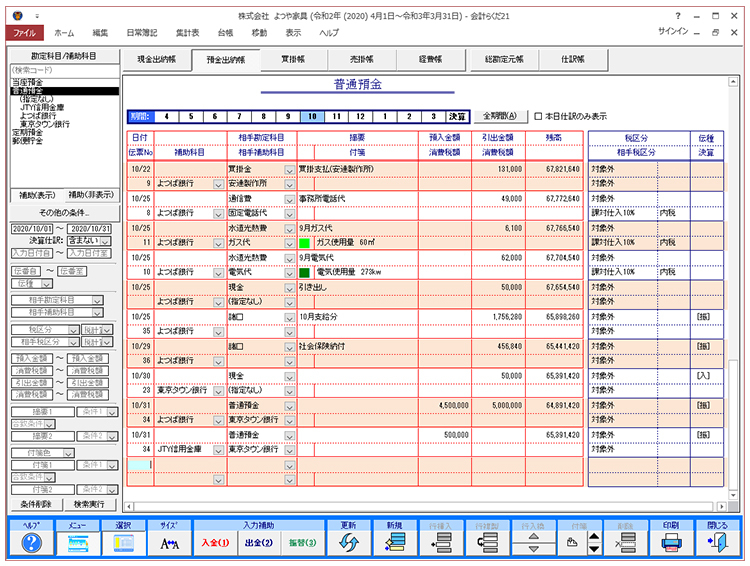Open the ファイル menu
The width and height of the screenshot is (750, 566).
coord(24,33)
